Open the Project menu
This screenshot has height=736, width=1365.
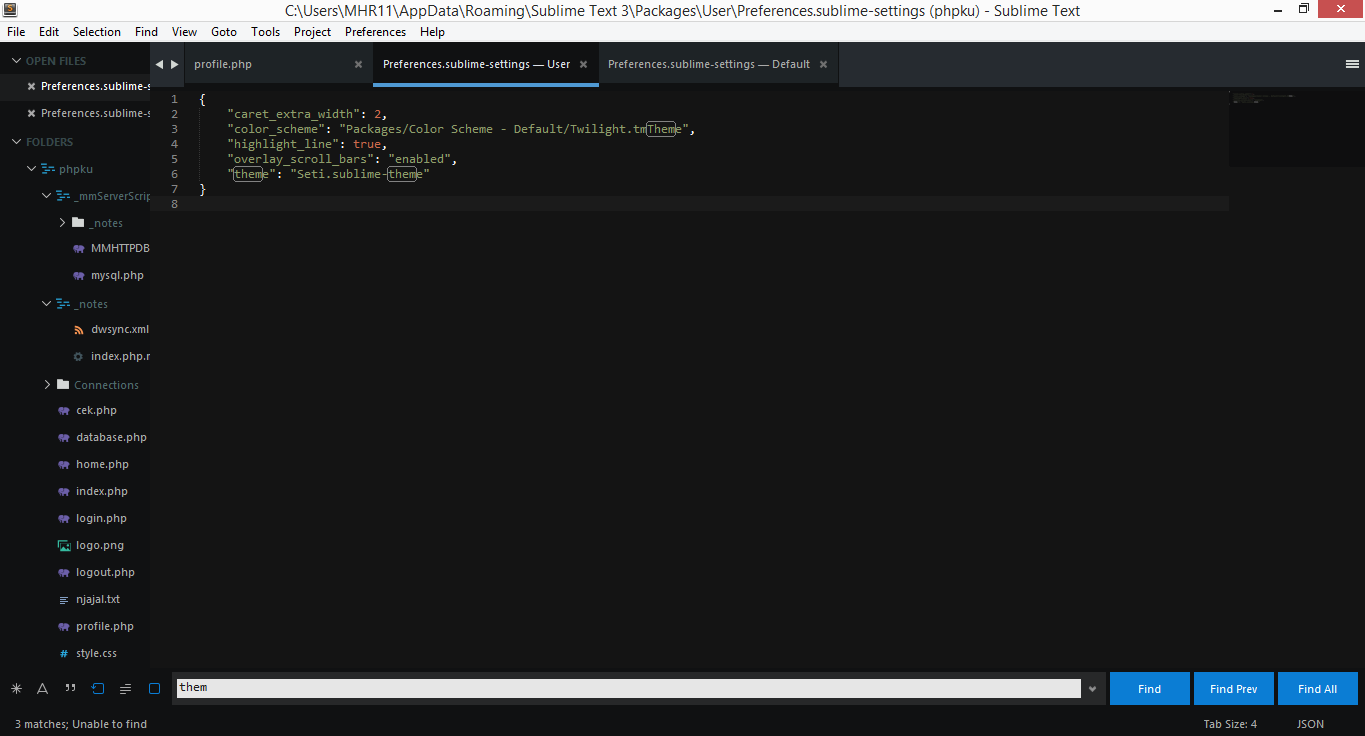coord(312,32)
